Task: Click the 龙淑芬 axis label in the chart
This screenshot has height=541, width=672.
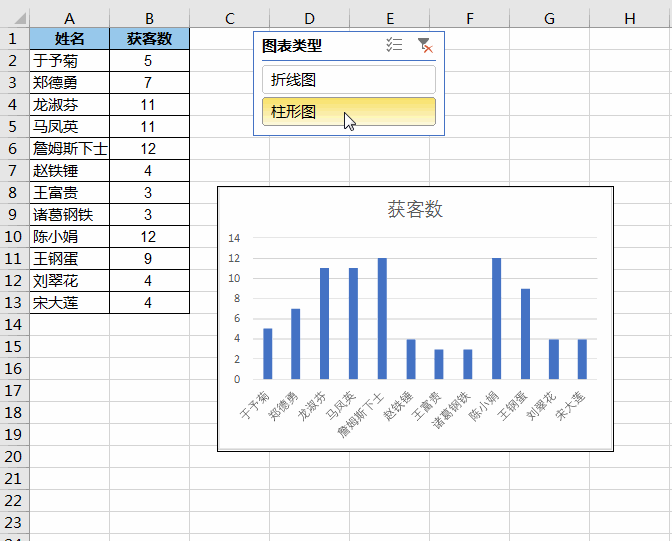Action: tap(312, 406)
